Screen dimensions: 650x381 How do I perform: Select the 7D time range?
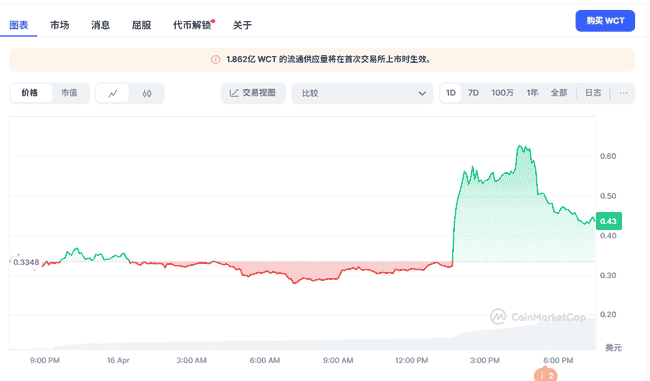(x=473, y=93)
